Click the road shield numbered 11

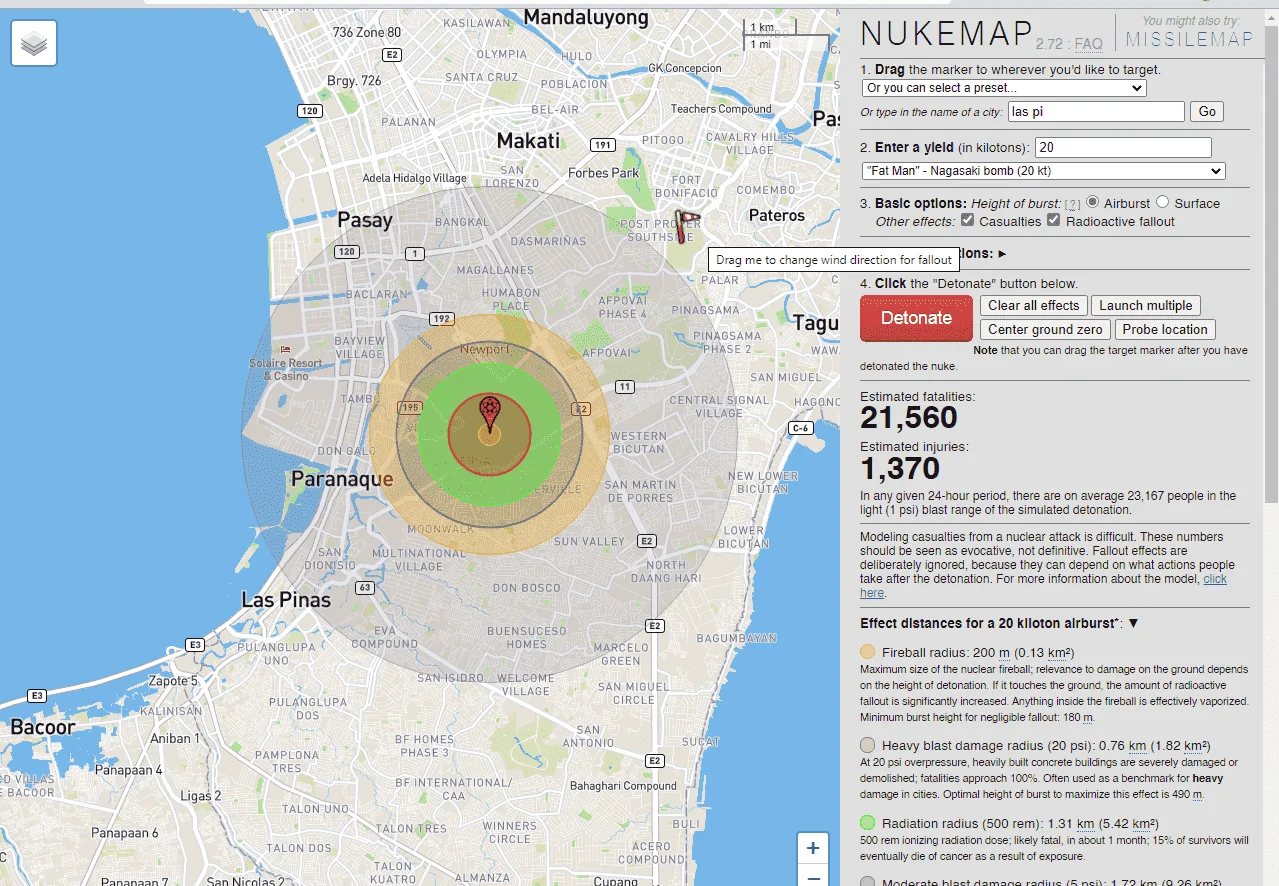pyautogui.click(x=625, y=387)
